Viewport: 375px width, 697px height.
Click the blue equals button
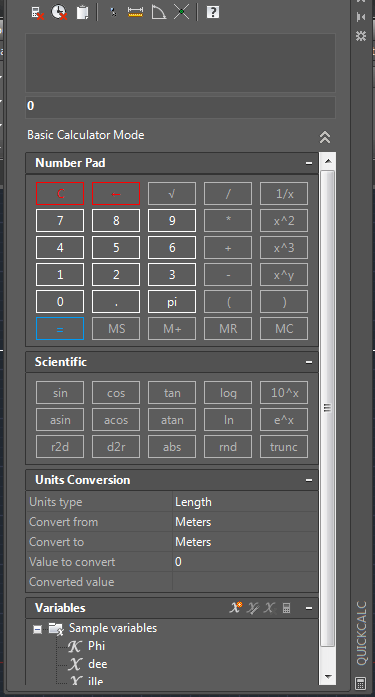tap(60, 328)
